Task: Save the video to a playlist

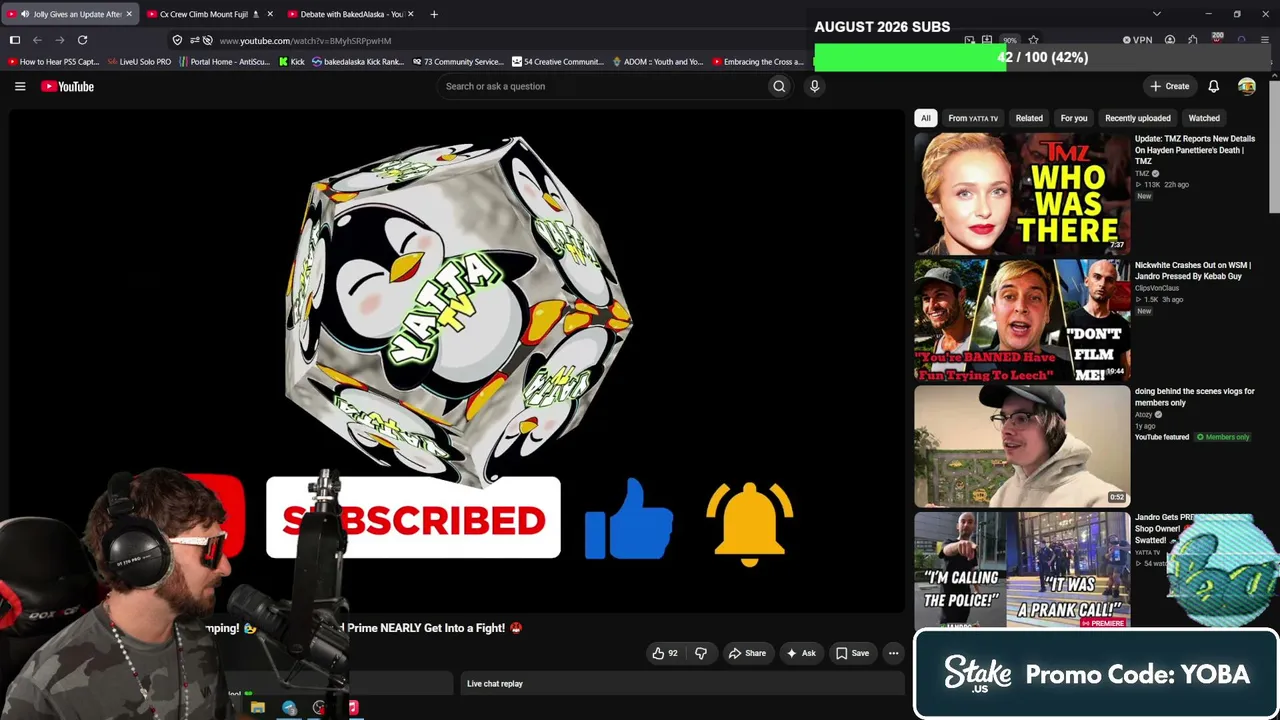Action: [x=853, y=653]
